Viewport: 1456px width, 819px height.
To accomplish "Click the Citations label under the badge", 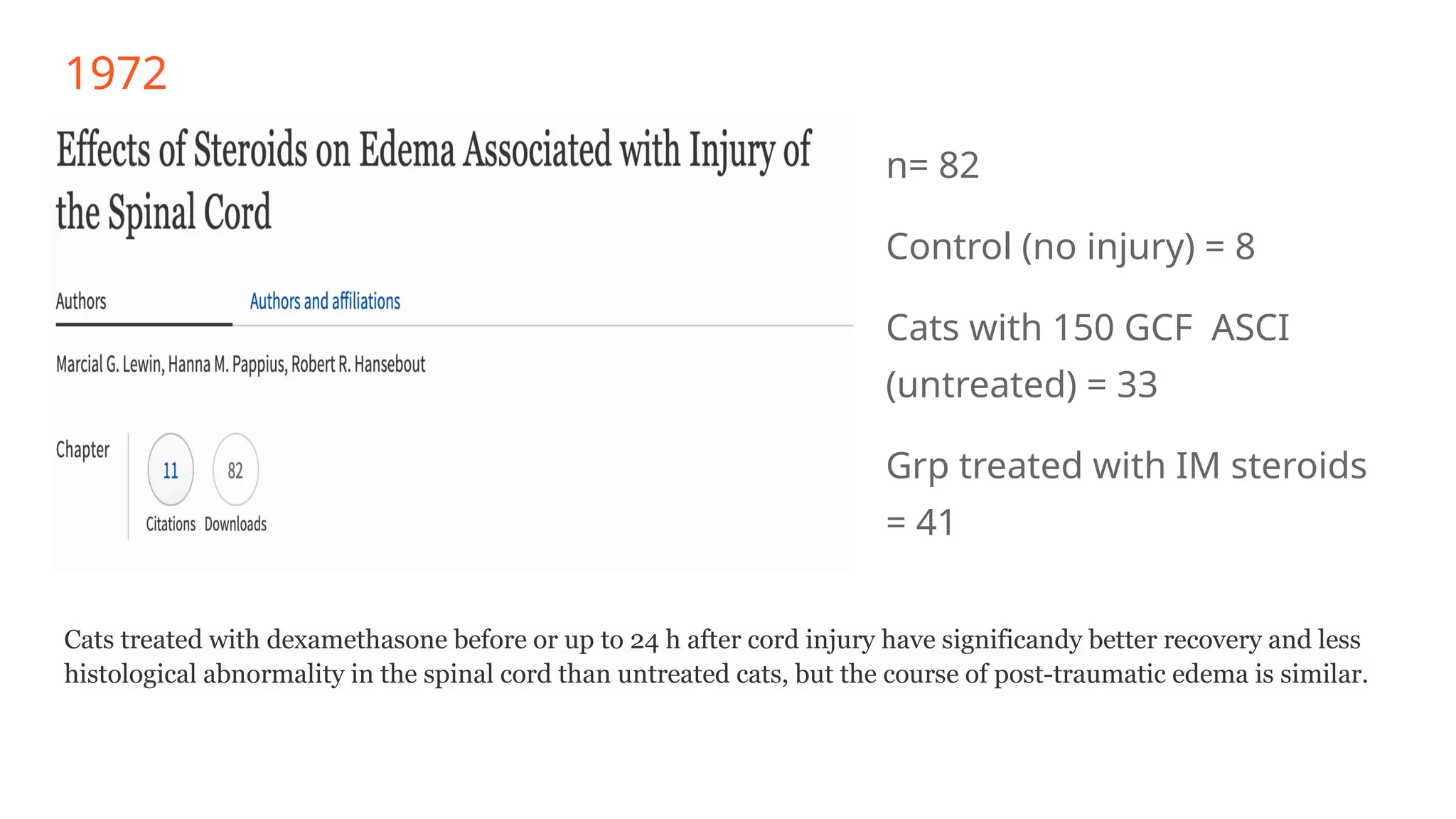I will [x=171, y=524].
